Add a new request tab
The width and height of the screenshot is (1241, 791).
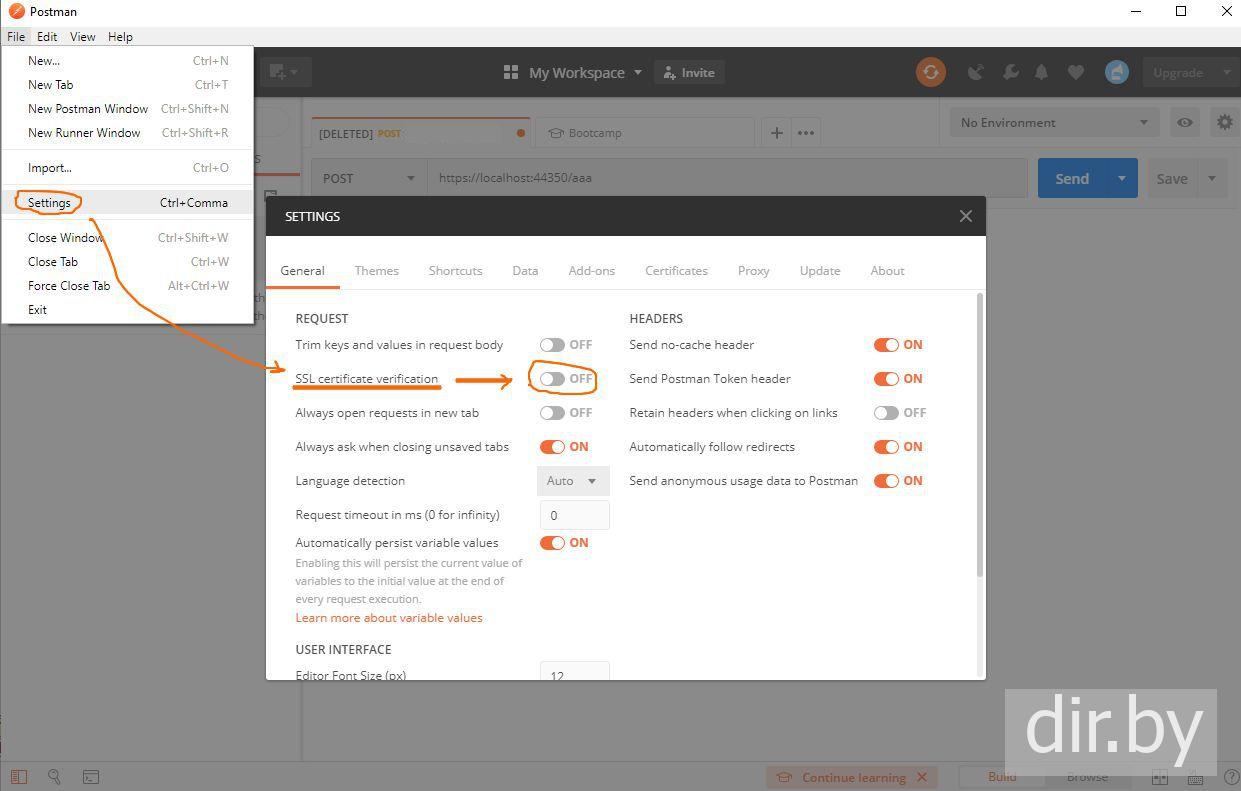776,132
